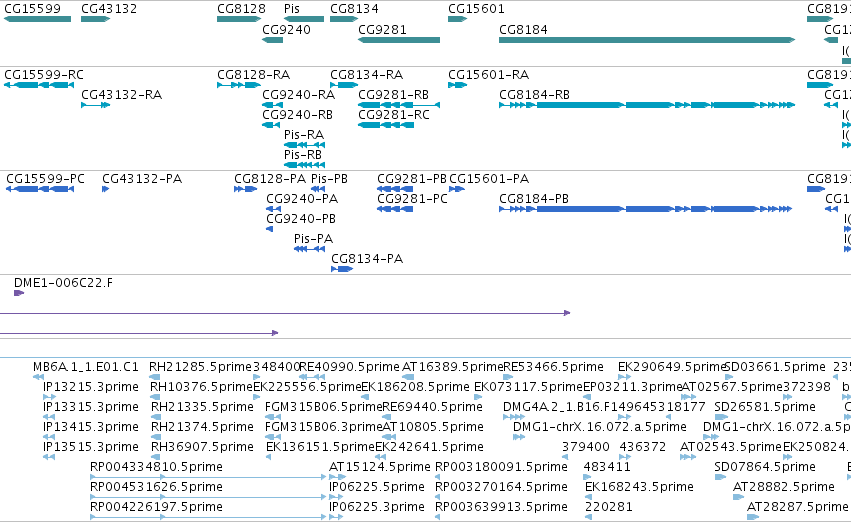Select the EK290649.5prime EST label

coord(671,367)
